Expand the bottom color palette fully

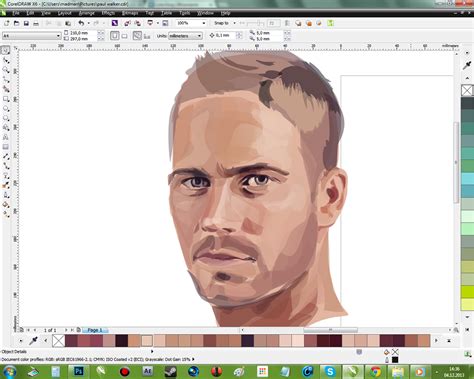(449, 340)
